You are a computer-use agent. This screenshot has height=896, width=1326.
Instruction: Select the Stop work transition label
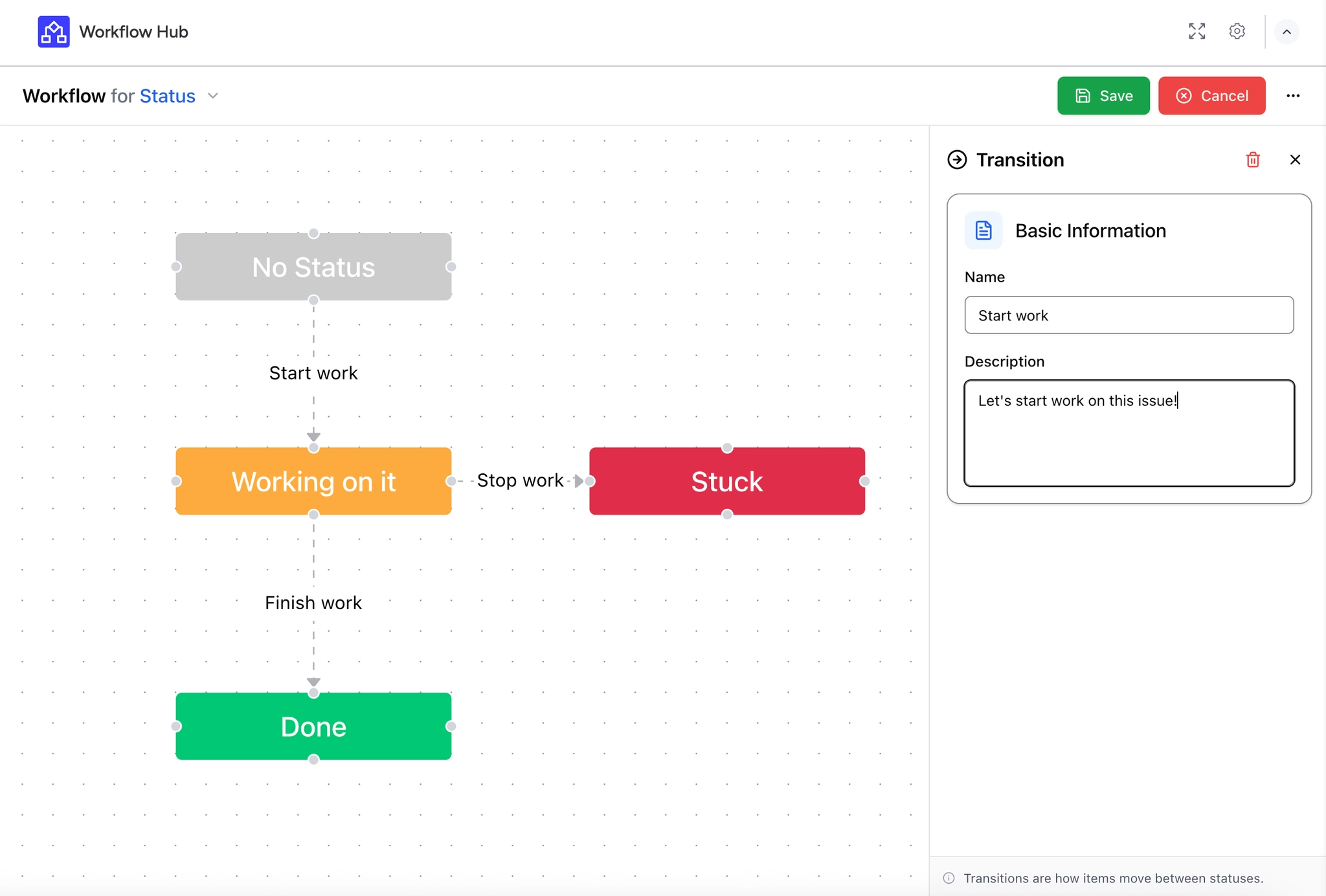tap(520, 480)
